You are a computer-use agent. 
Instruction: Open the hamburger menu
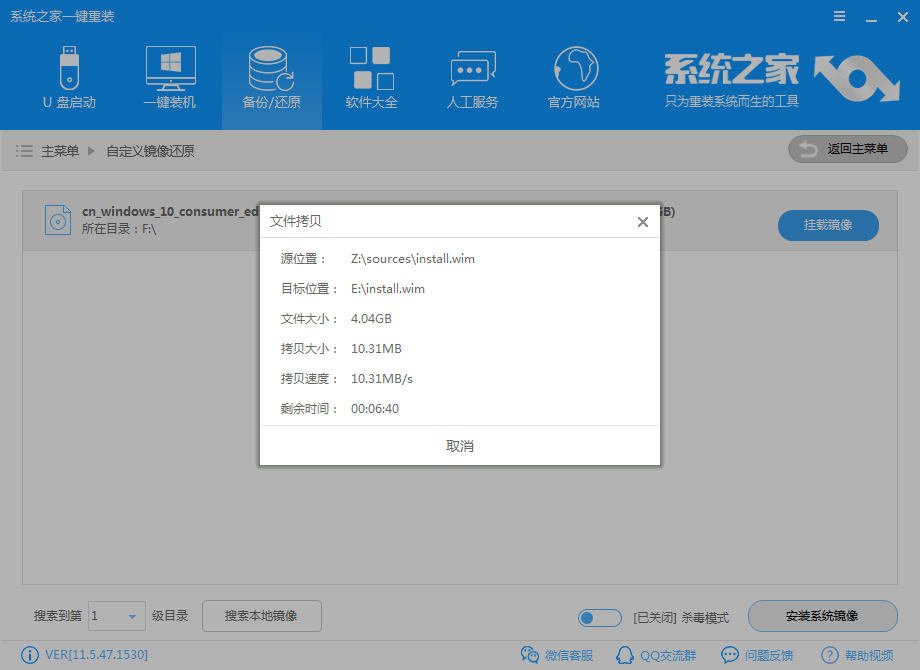pyautogui.click(x=838, y=16)
